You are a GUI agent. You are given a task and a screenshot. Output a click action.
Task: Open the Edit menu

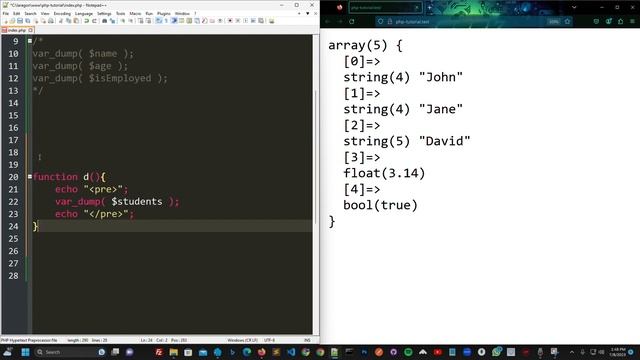tap(17, 13)
